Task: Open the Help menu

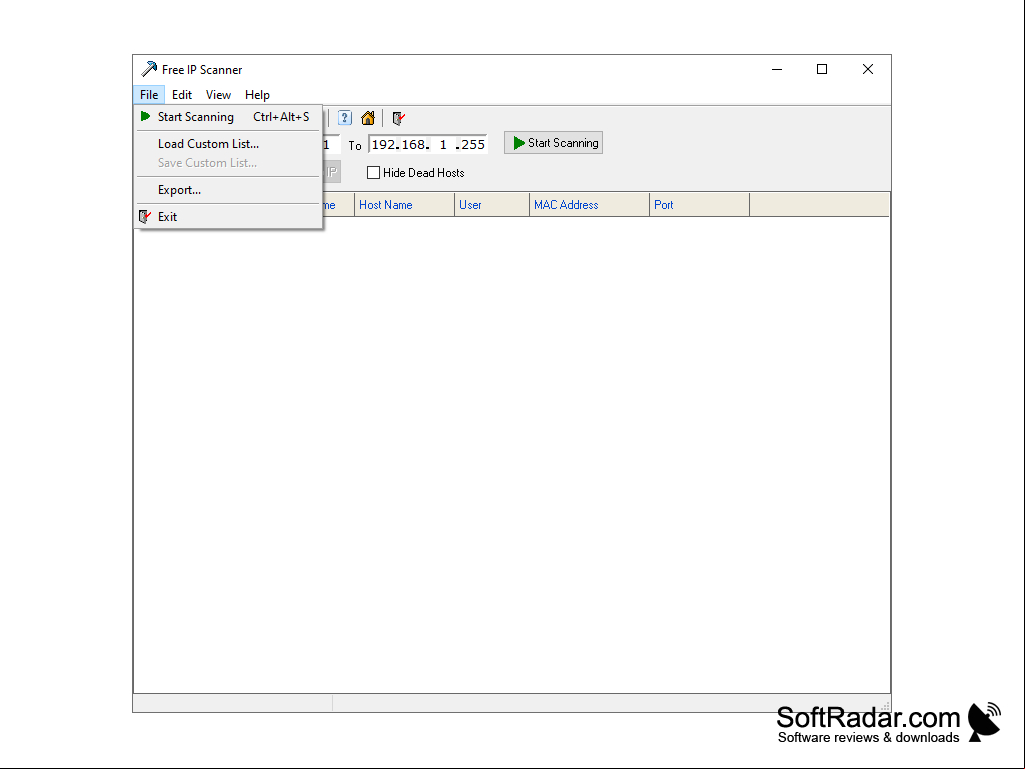Action: (258, 95)
